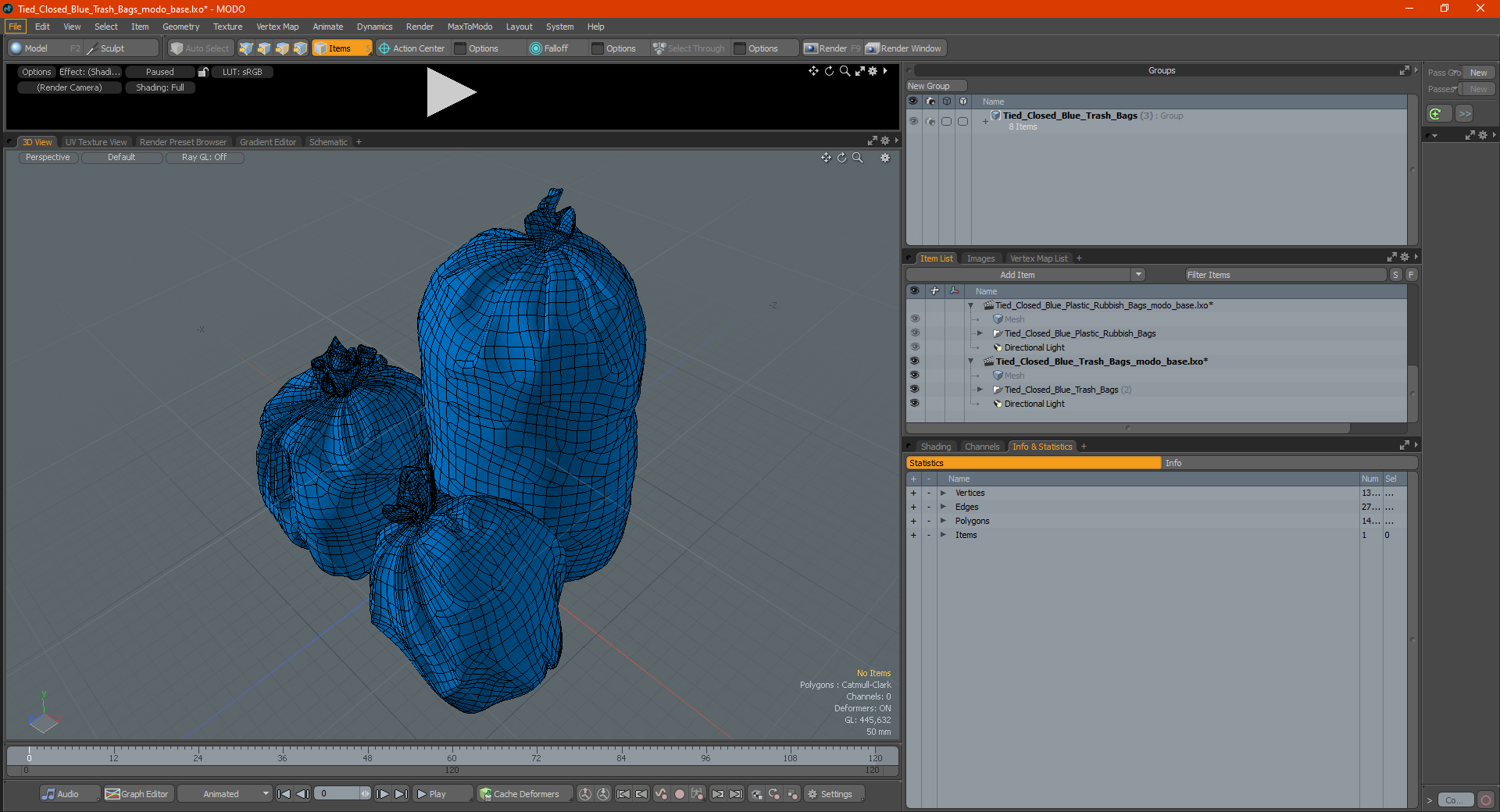Select edges selection mode cube icon
The height and width of the screenshot is (812, 1500).
click(264, 48)
